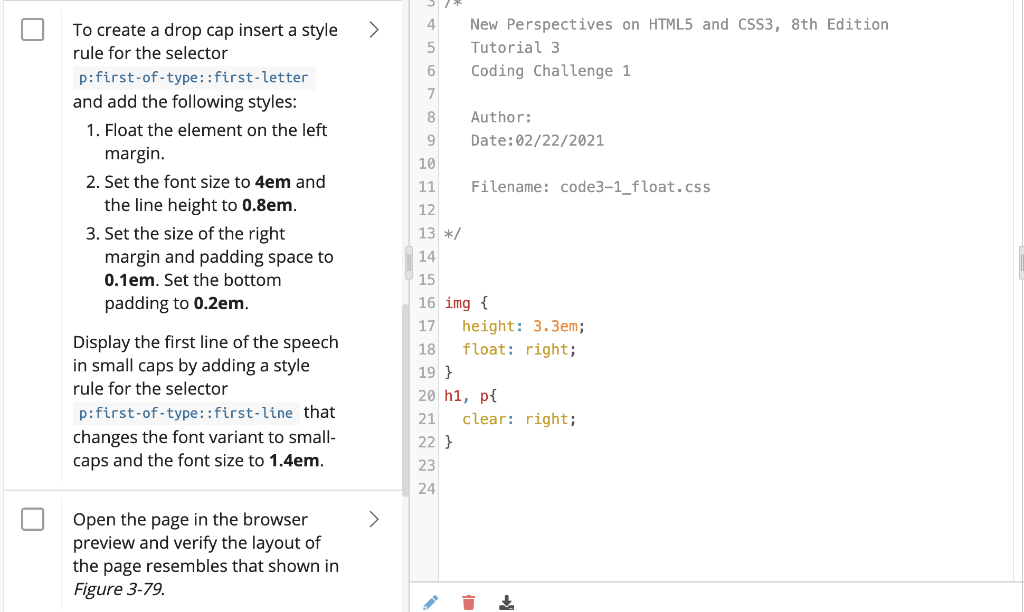This screenshot has width=1024, height=612.
Task: Click the p:first-of-type::first-line selector code
Action: [186, 413]
